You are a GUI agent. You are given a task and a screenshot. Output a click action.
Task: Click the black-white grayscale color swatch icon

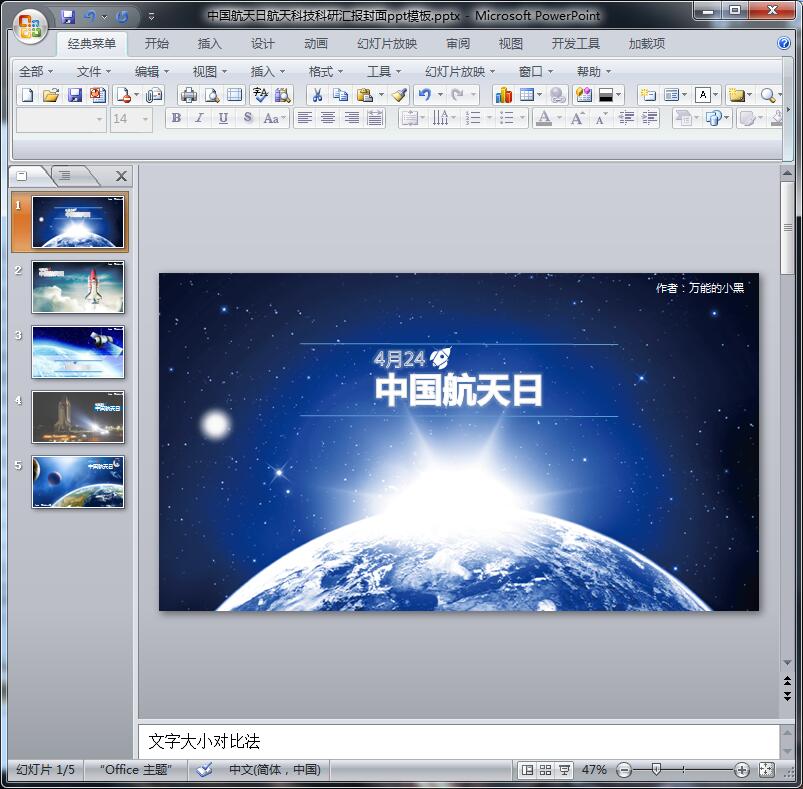[606, 95]
